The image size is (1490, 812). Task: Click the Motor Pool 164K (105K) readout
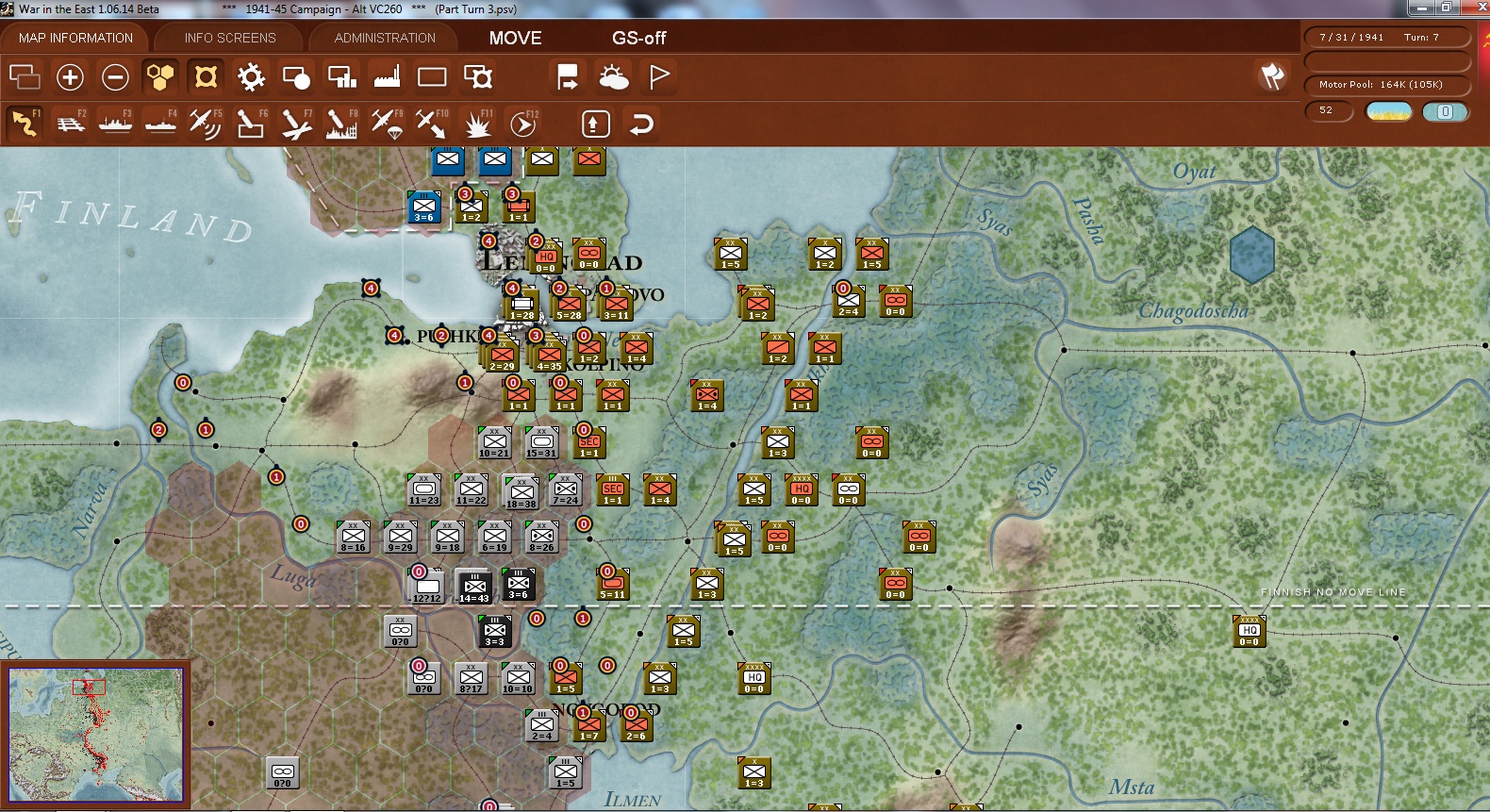tap(1387, 85)
